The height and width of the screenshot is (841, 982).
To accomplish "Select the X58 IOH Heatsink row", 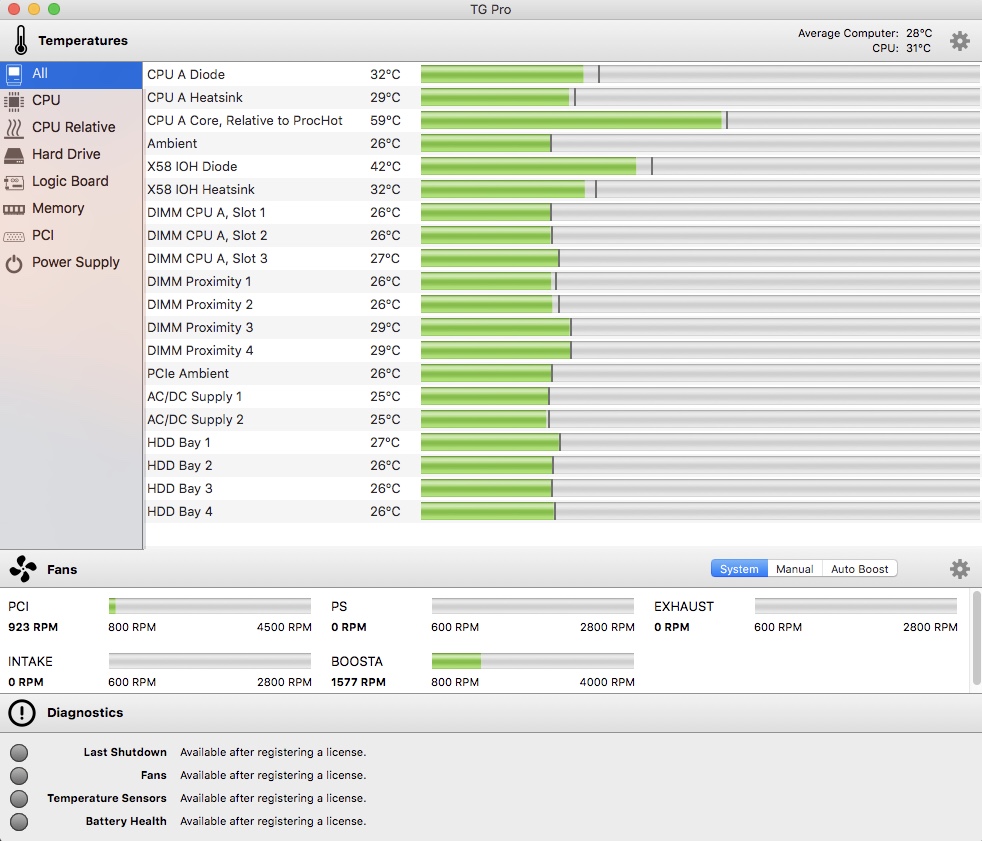I will (562, 190).
